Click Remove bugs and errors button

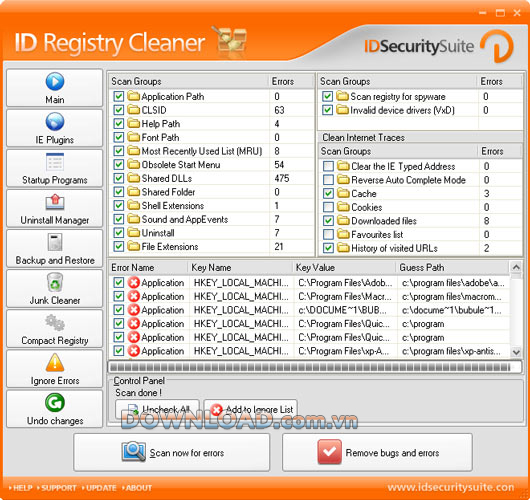pyautogui.click(x=377, y=452)
